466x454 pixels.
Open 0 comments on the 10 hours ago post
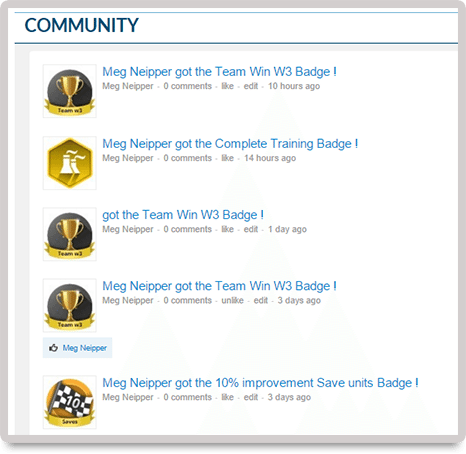188,86
